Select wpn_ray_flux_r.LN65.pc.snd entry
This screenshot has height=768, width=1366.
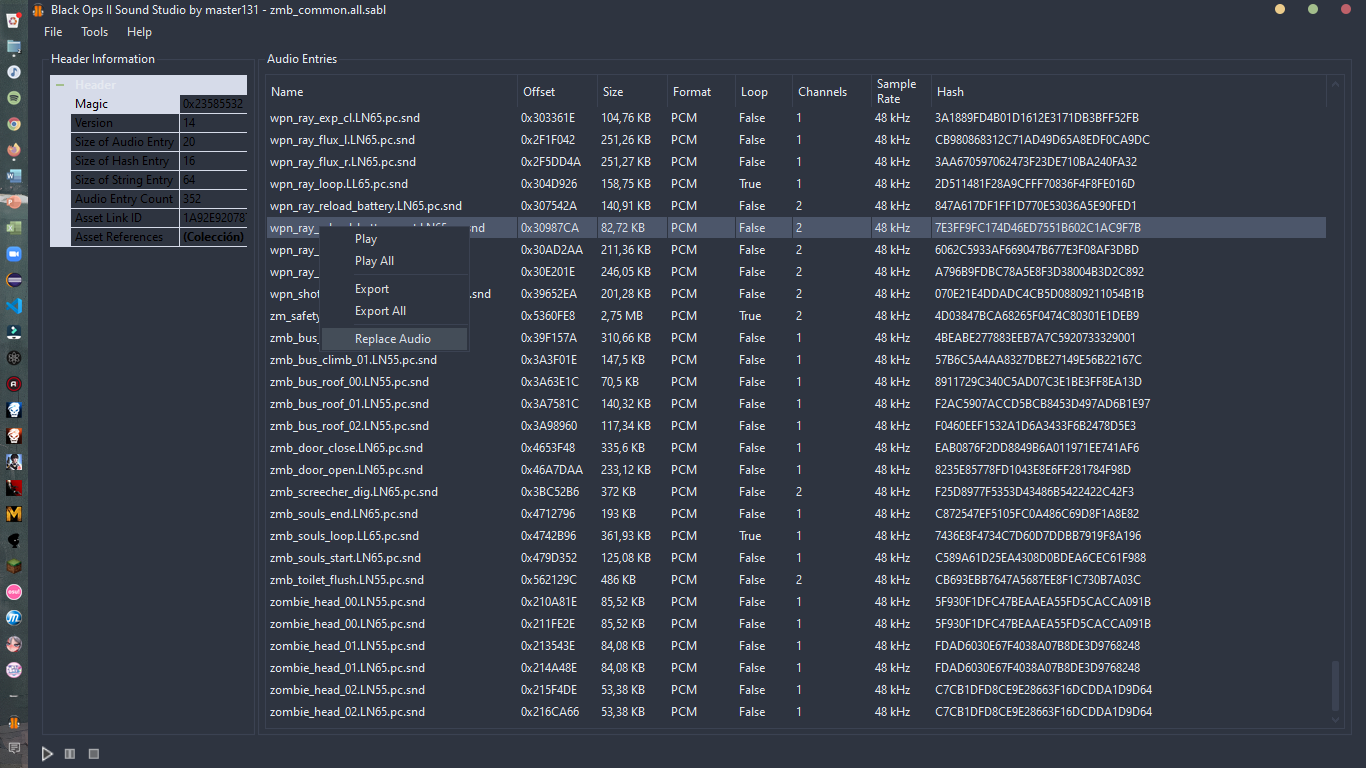tap(796, 162)
